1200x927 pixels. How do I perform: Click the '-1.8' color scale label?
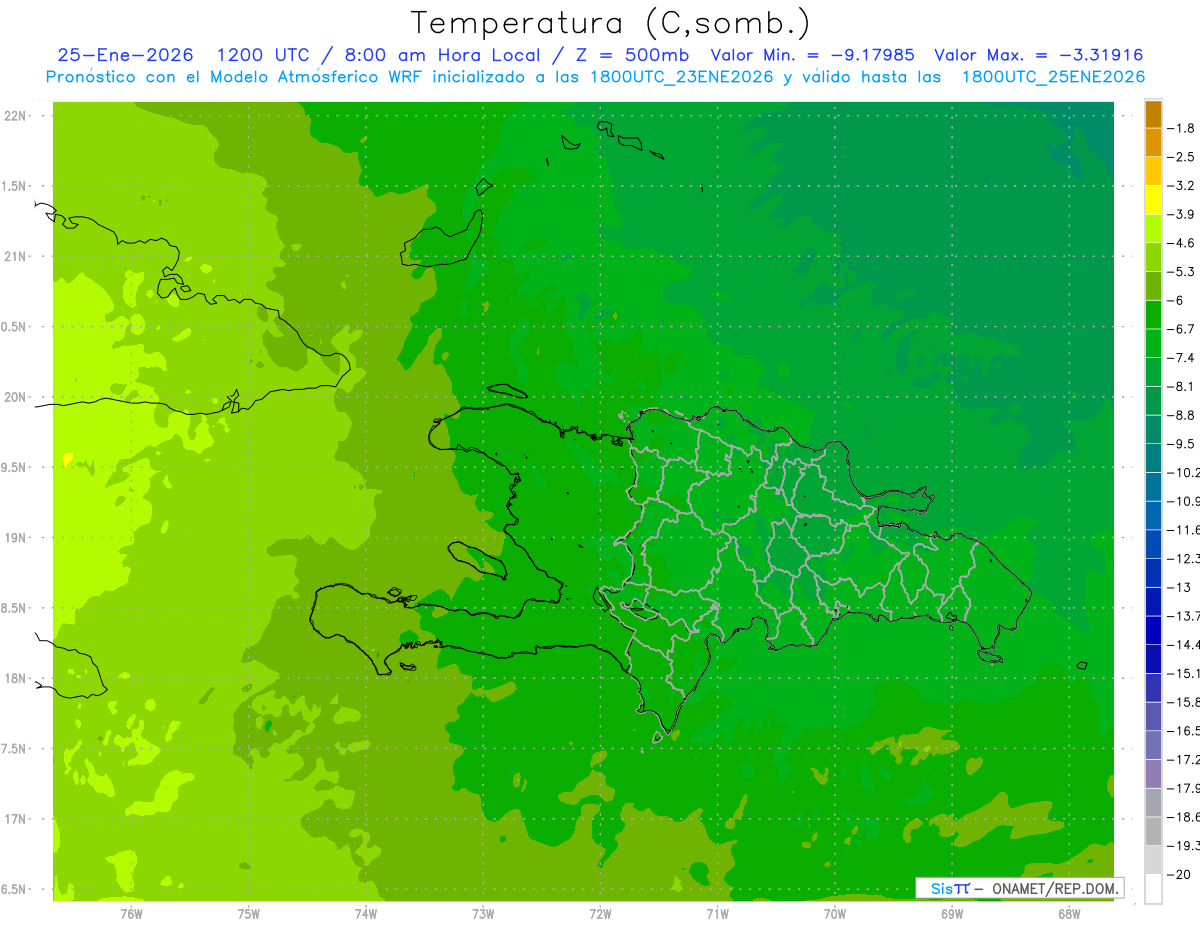1181,128
